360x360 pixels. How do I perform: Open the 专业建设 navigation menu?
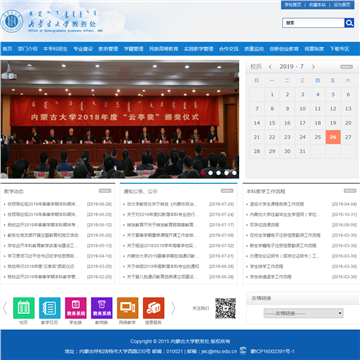coord(83,49)
